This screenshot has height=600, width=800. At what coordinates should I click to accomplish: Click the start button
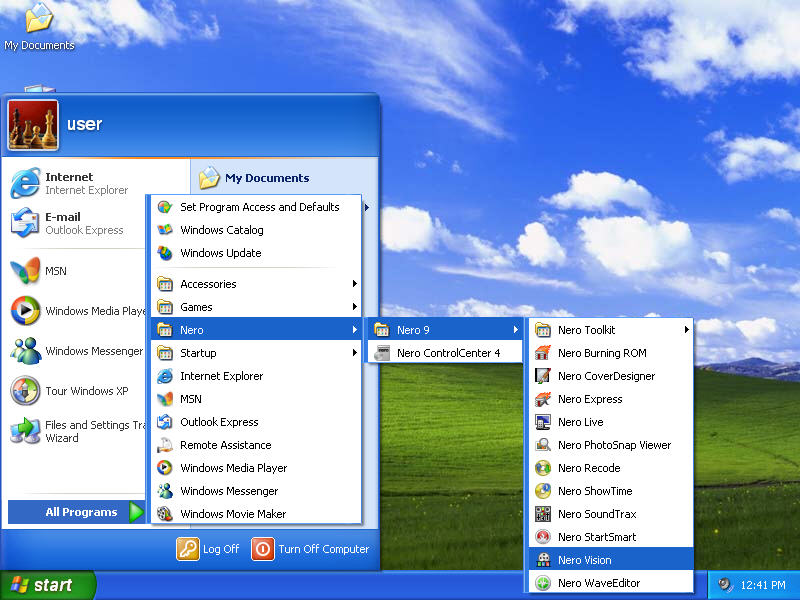coord(48,585)
